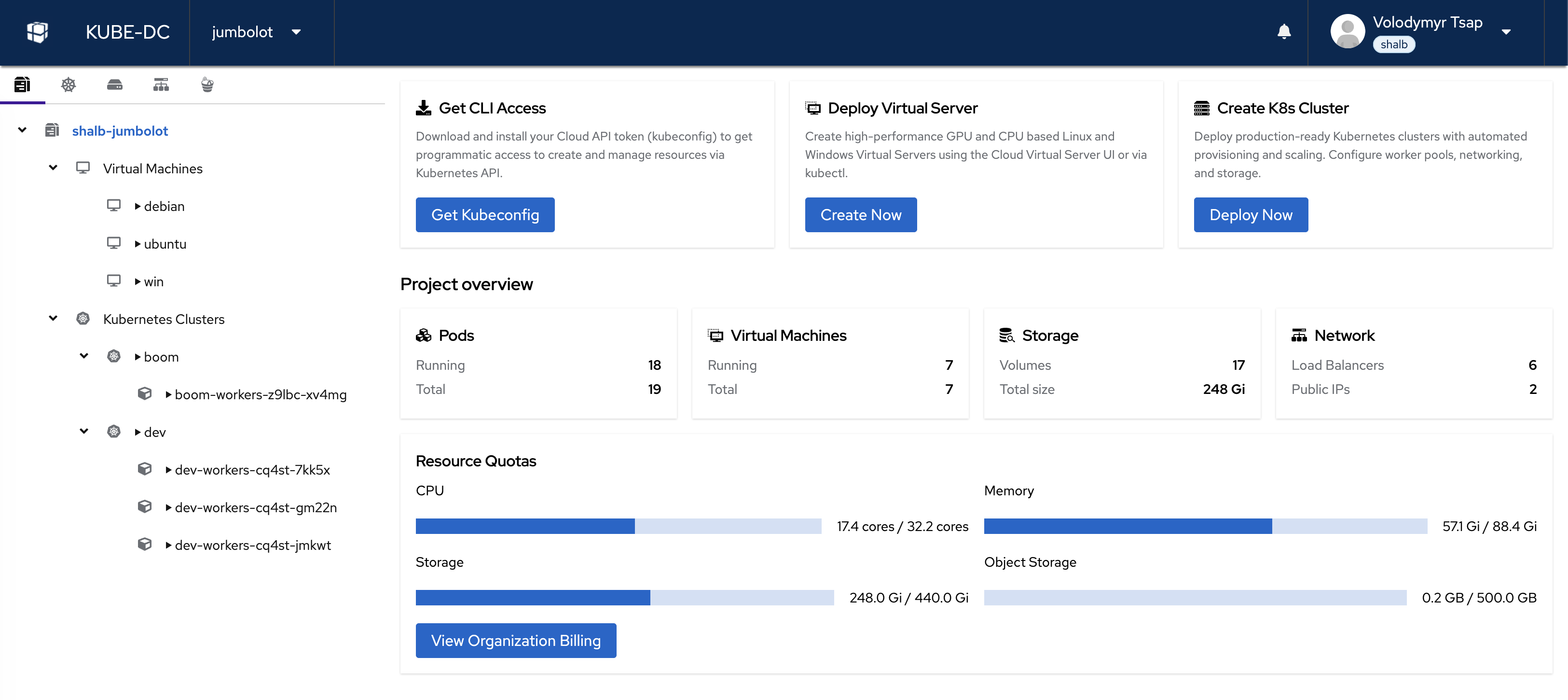This screenshot has width=1568, height=700.
Task: Click the user avatar icon
Action: 1347,32
